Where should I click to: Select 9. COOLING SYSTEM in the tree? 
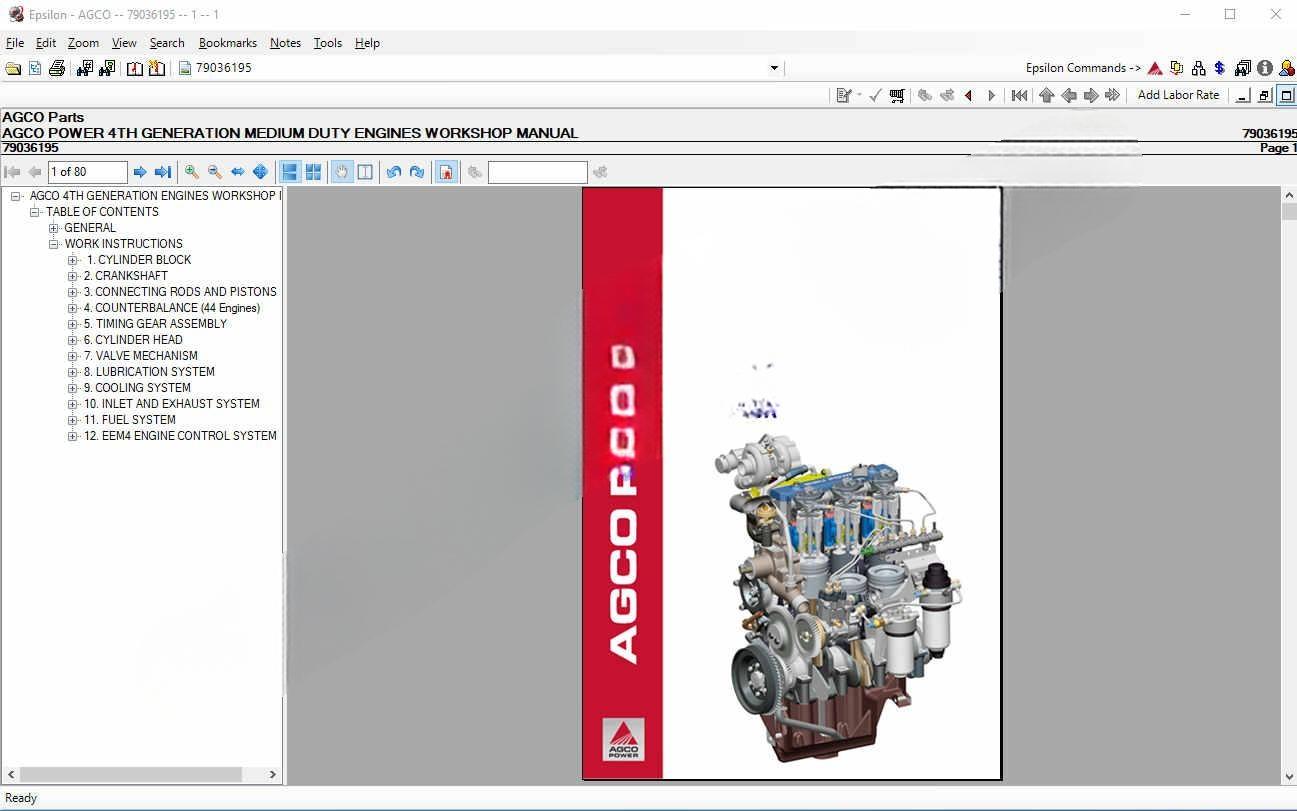137,388
